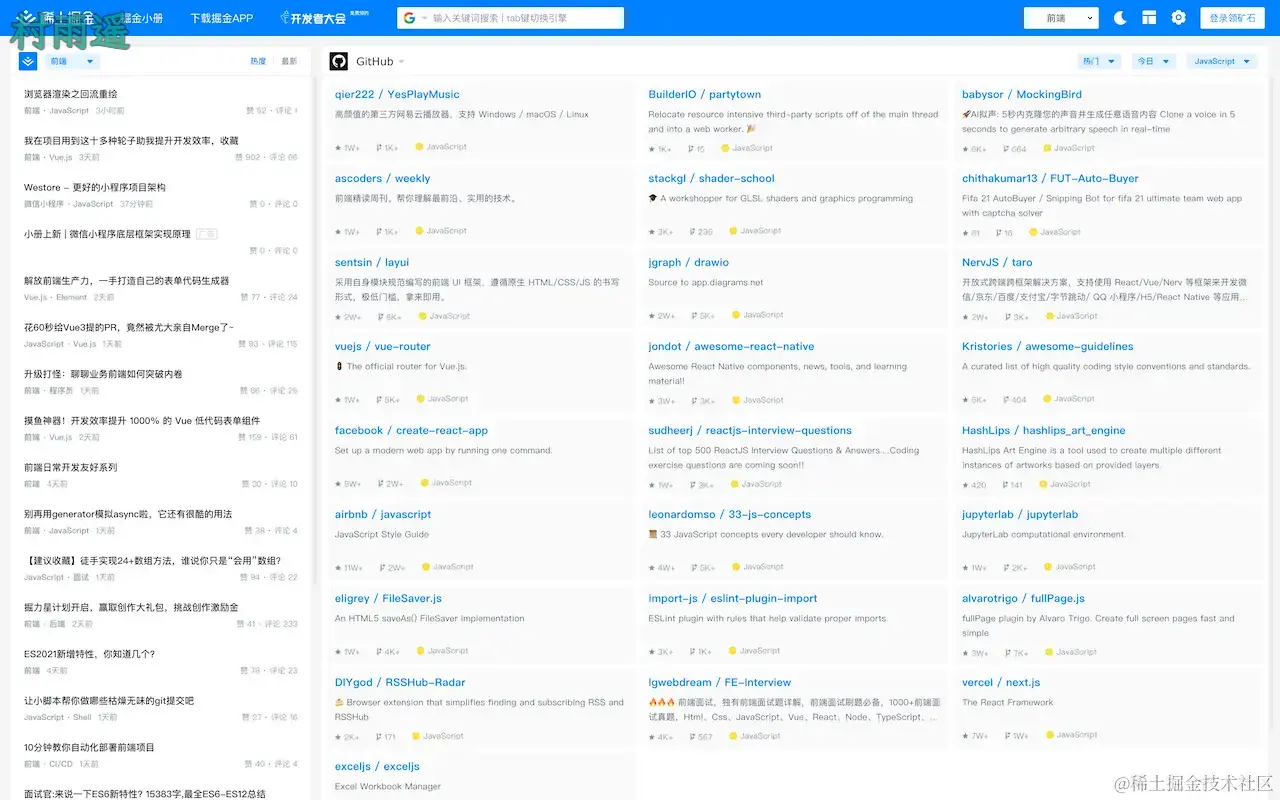Viewport: 1280px width, 800px height.
Task: Open the babysor / MockingBird repository
Action: 1022,94
